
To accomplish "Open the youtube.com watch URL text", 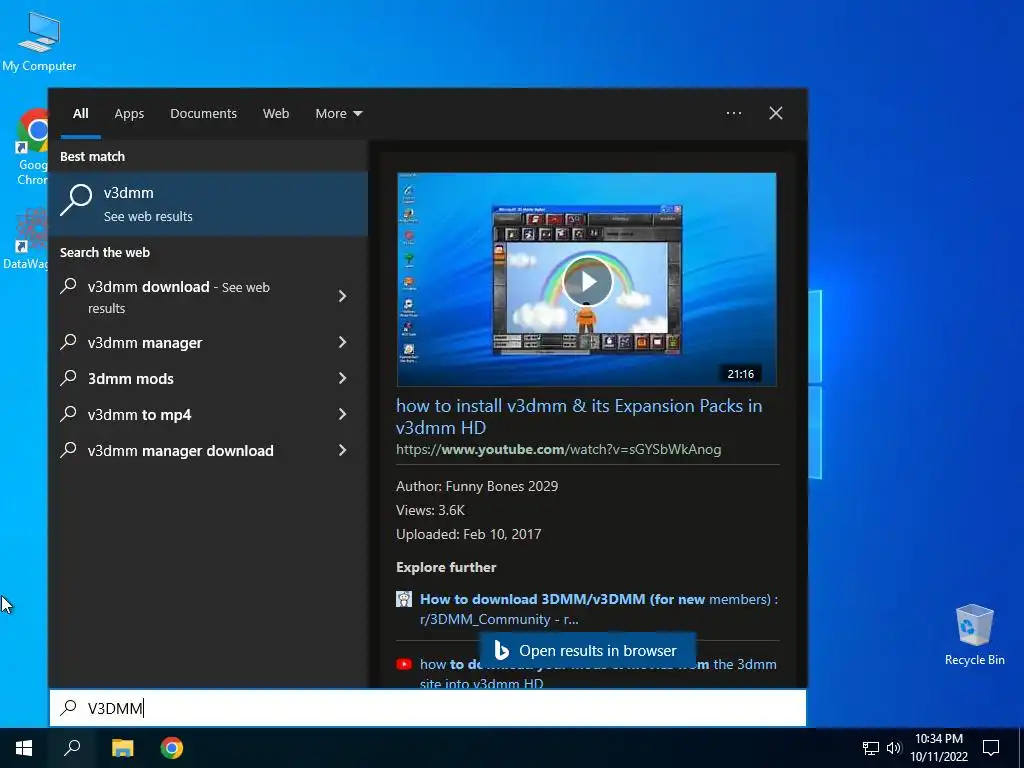I will (558, 449).
